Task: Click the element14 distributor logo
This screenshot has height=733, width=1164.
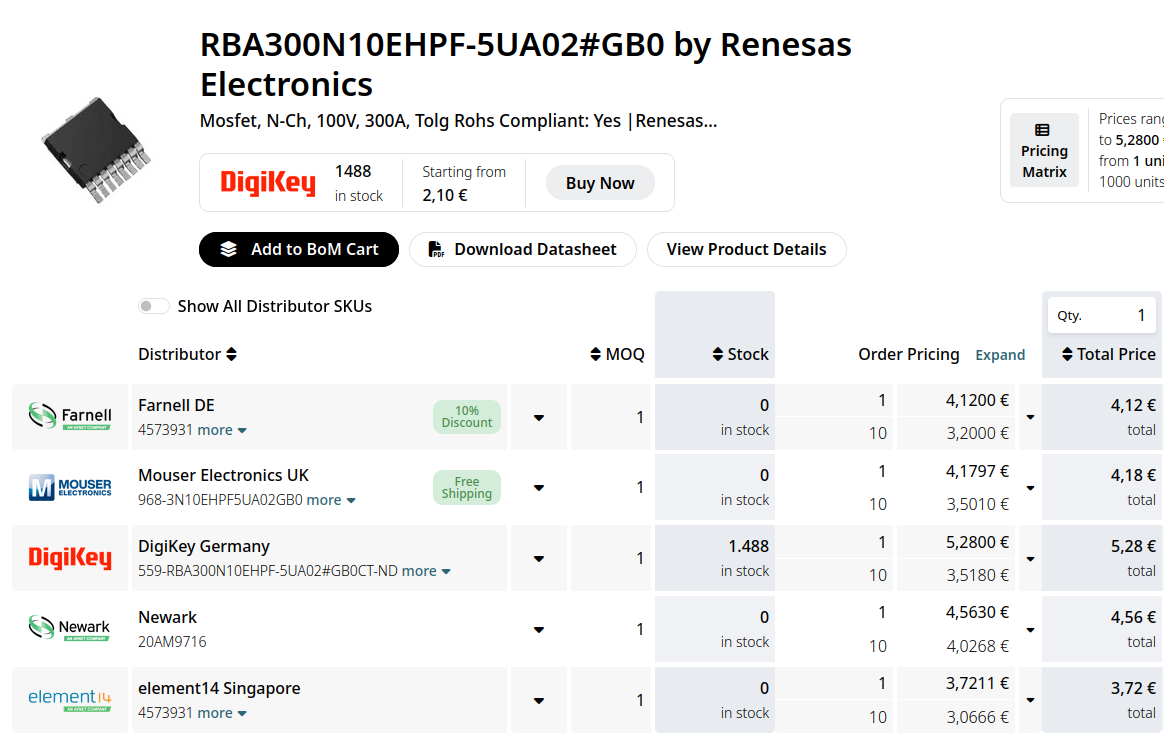Action: (70, 700)
